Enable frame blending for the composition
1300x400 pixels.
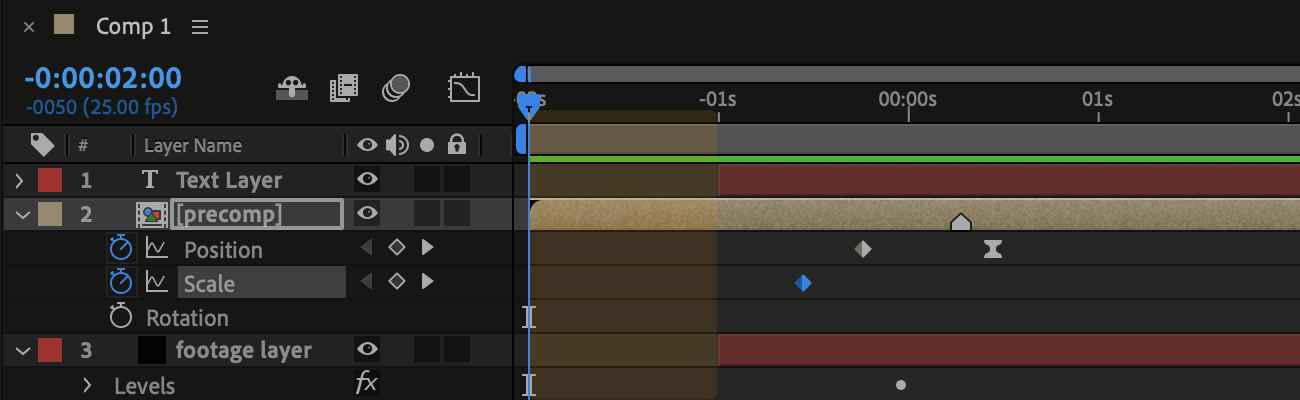coord(344,89)
